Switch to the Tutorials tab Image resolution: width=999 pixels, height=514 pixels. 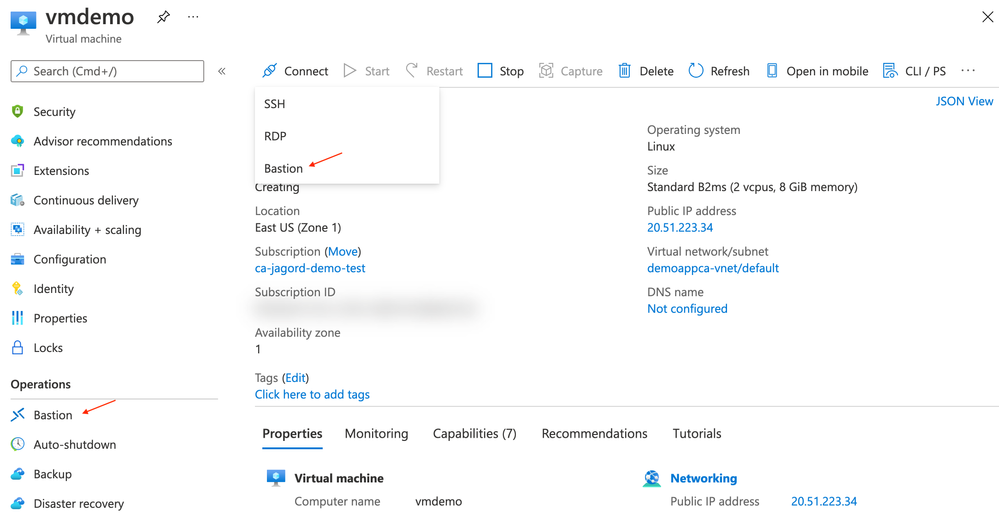tap(697, 434)
